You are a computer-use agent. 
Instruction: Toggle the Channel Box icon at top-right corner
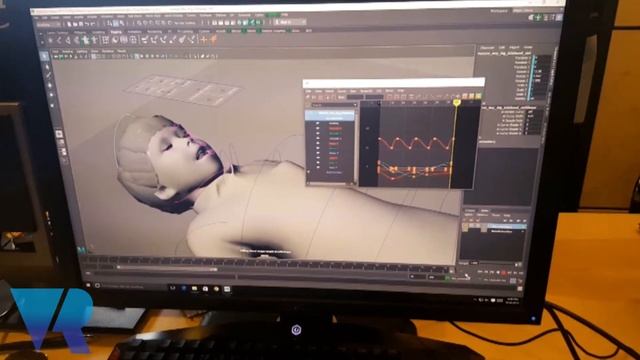click(559, 18)
